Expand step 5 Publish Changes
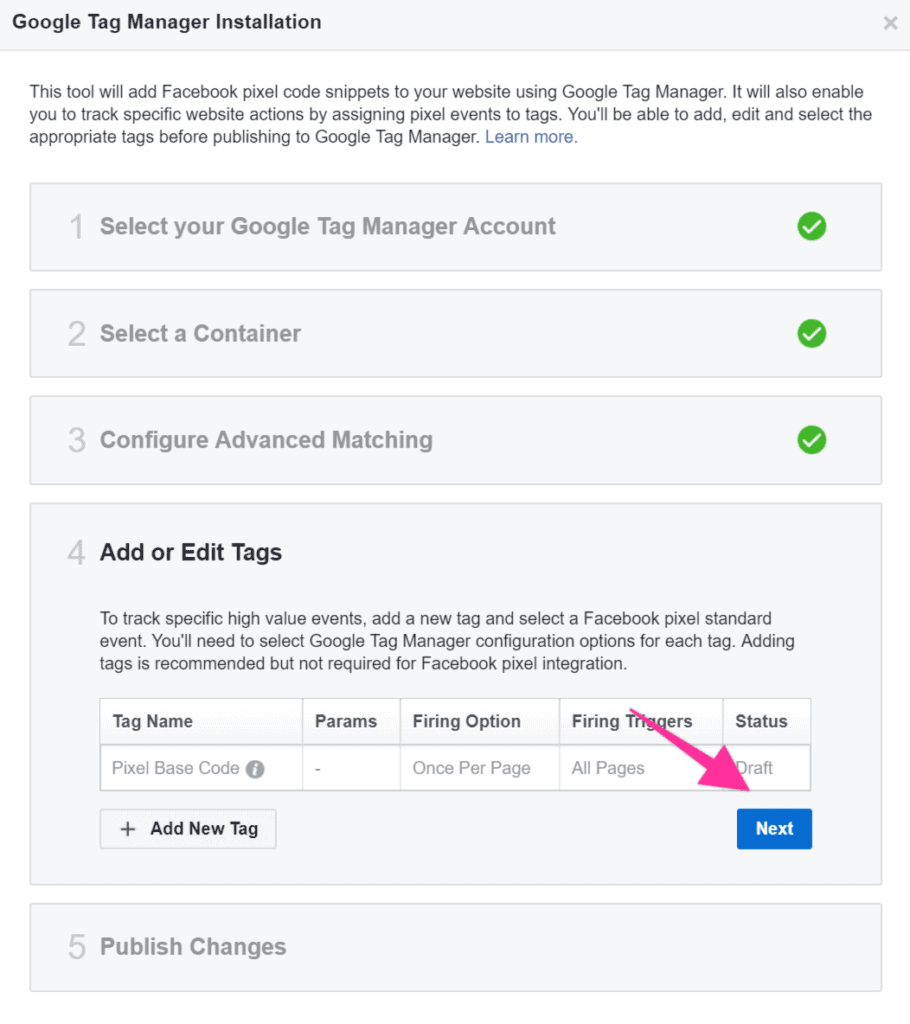910x1024 pixels. (x=455, y=948)
